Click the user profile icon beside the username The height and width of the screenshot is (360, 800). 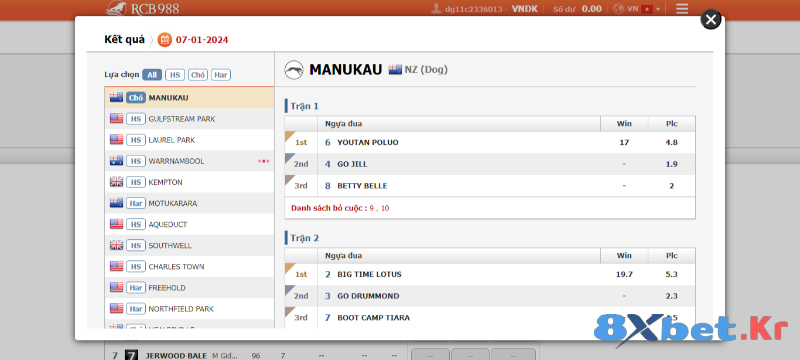(x=436, y=9)
